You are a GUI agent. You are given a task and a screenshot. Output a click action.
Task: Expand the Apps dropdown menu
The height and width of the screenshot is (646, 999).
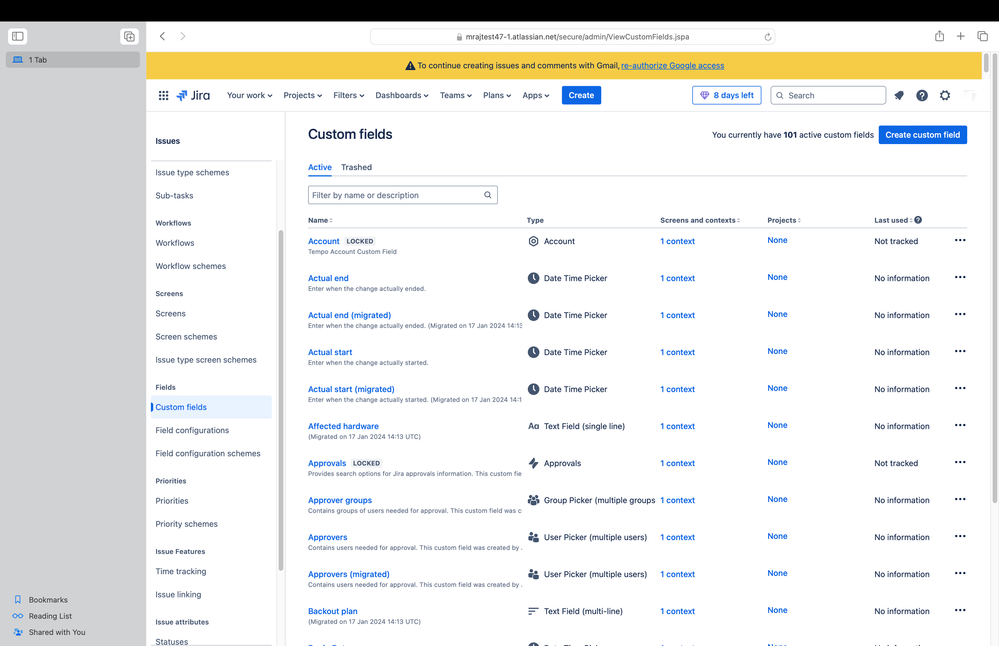click(x=536, y=96)
